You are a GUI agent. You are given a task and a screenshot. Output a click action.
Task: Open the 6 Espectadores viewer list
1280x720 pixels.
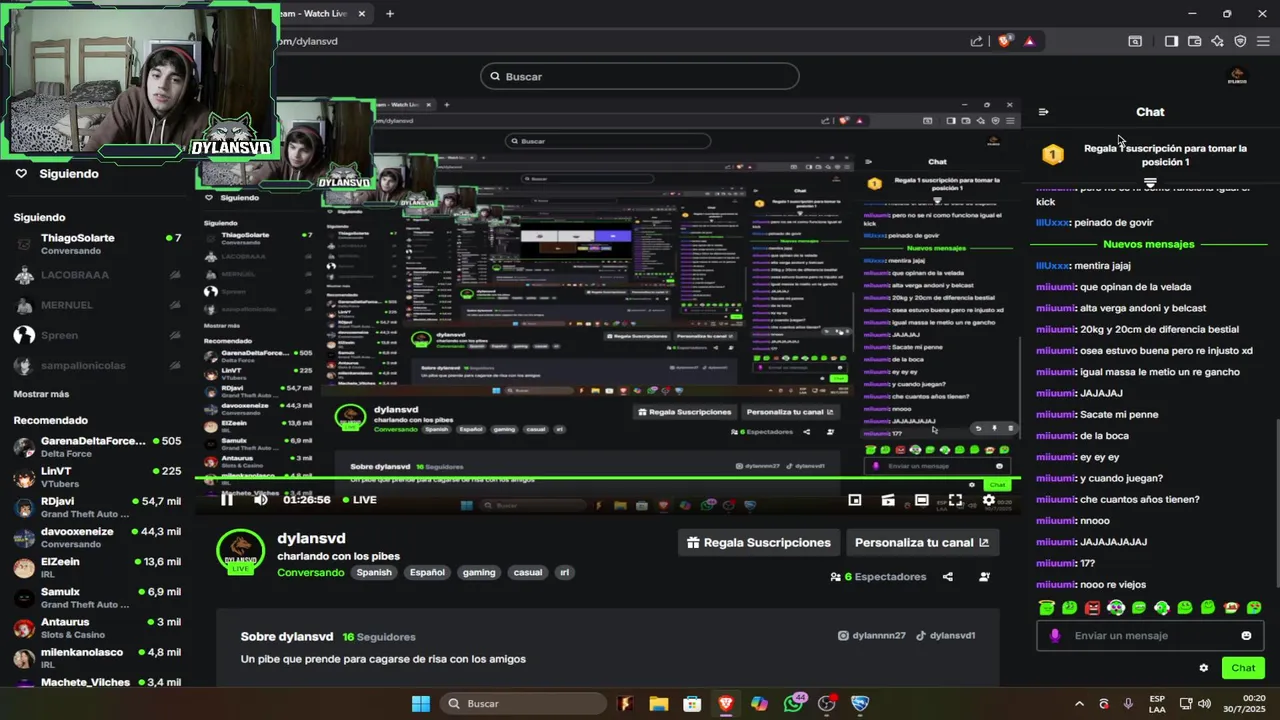click(x=878, y=577)
